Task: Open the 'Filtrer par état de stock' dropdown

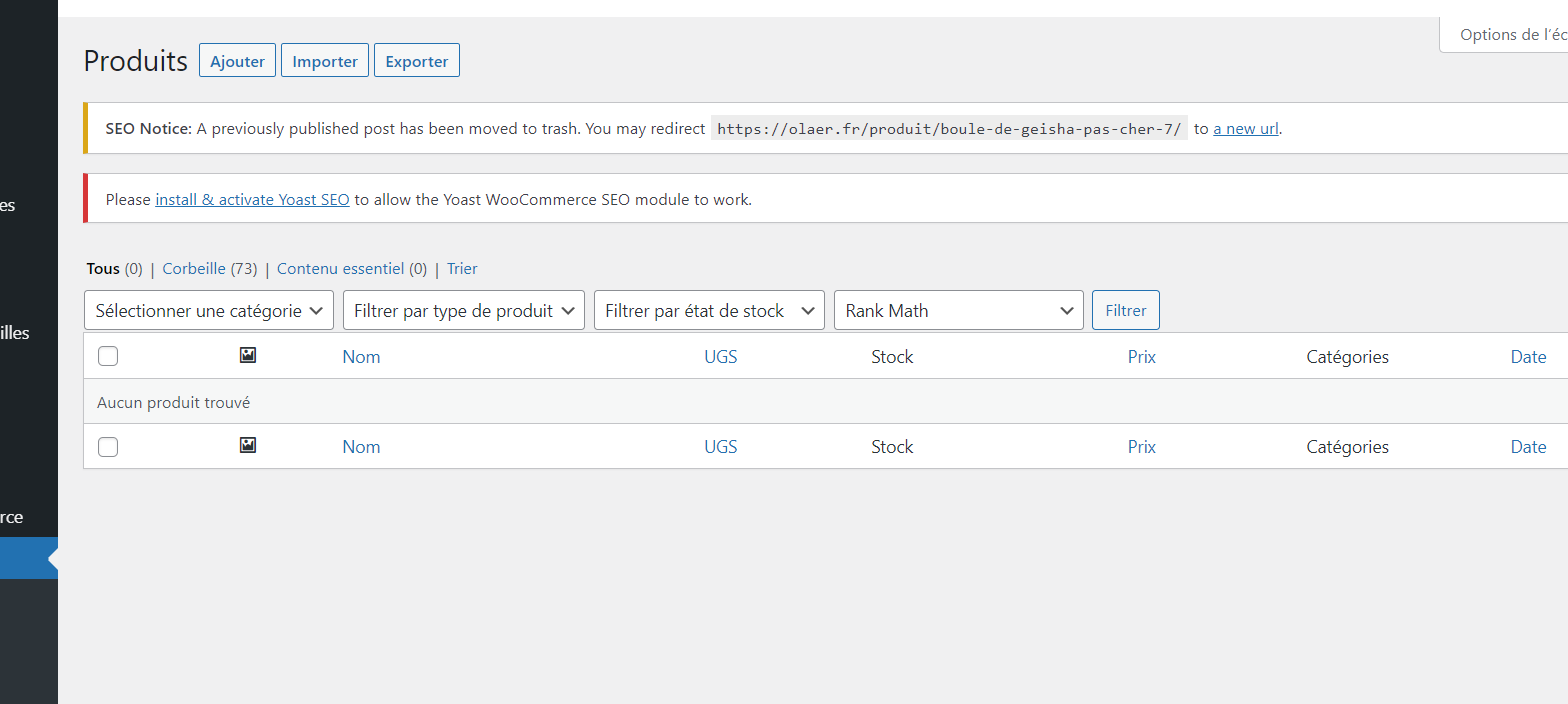Action: [x=709, y=310]
